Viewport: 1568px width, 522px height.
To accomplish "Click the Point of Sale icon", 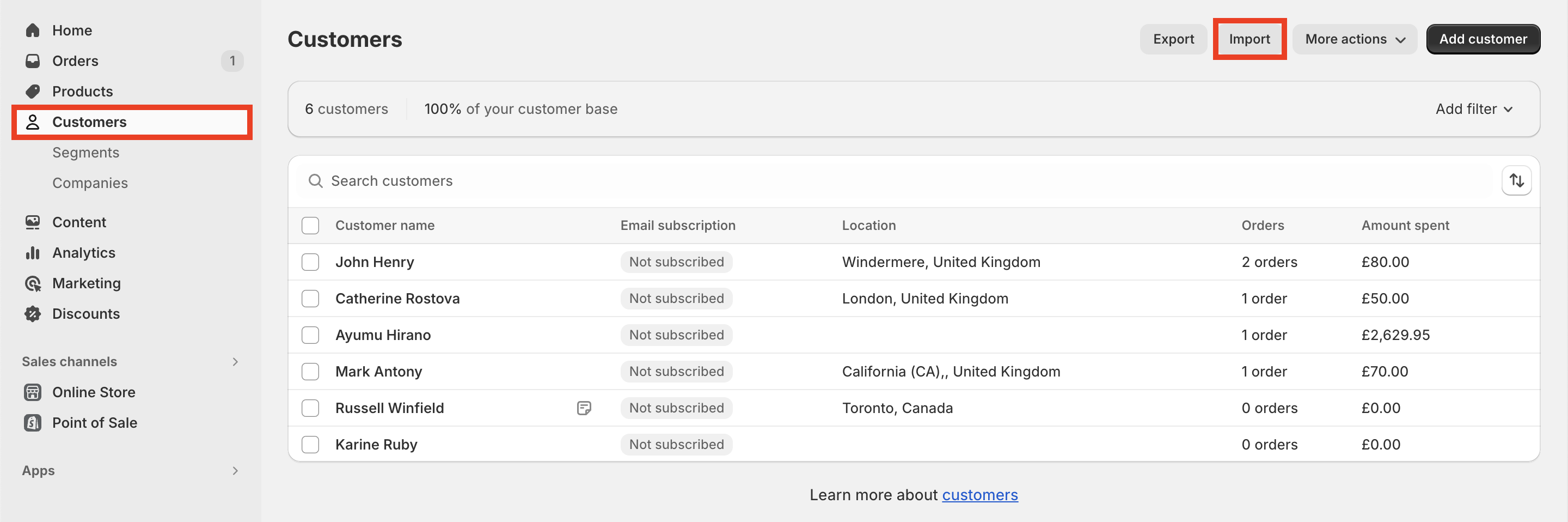I will [33, 423].
